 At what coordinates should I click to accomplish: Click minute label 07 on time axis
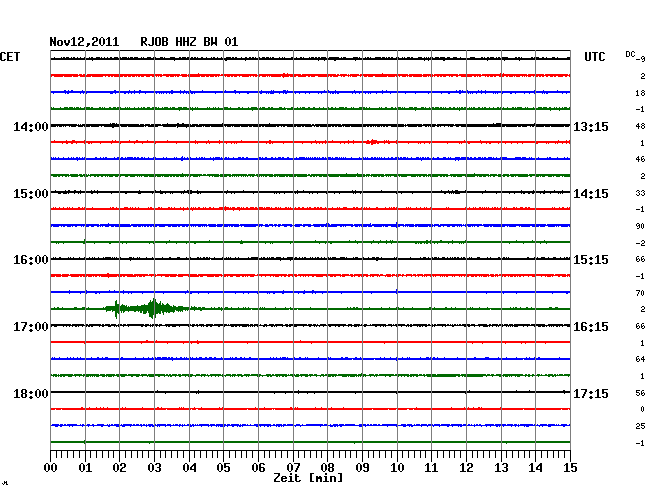[x=293, y=468]
